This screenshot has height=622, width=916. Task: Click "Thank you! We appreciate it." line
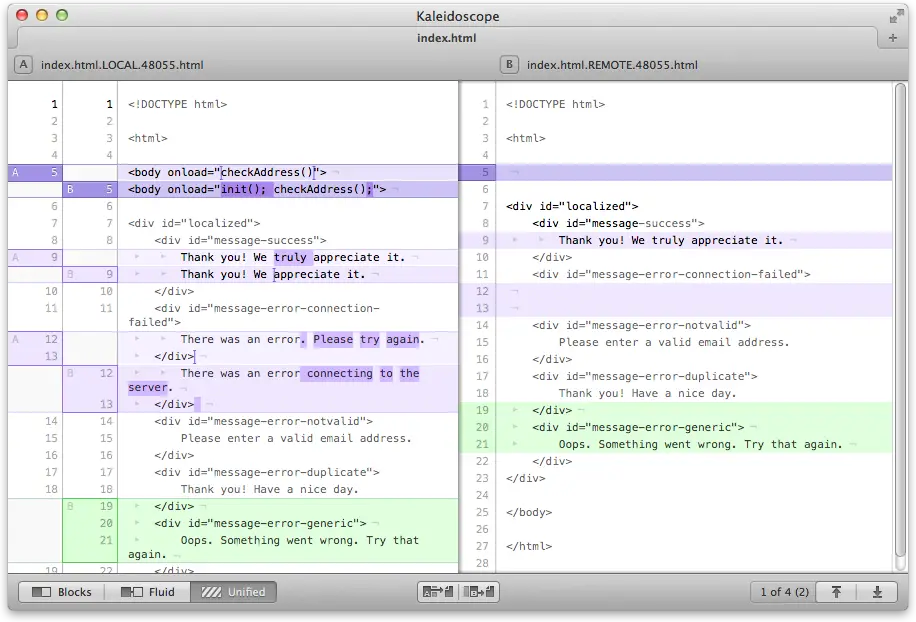coord(273,274)
